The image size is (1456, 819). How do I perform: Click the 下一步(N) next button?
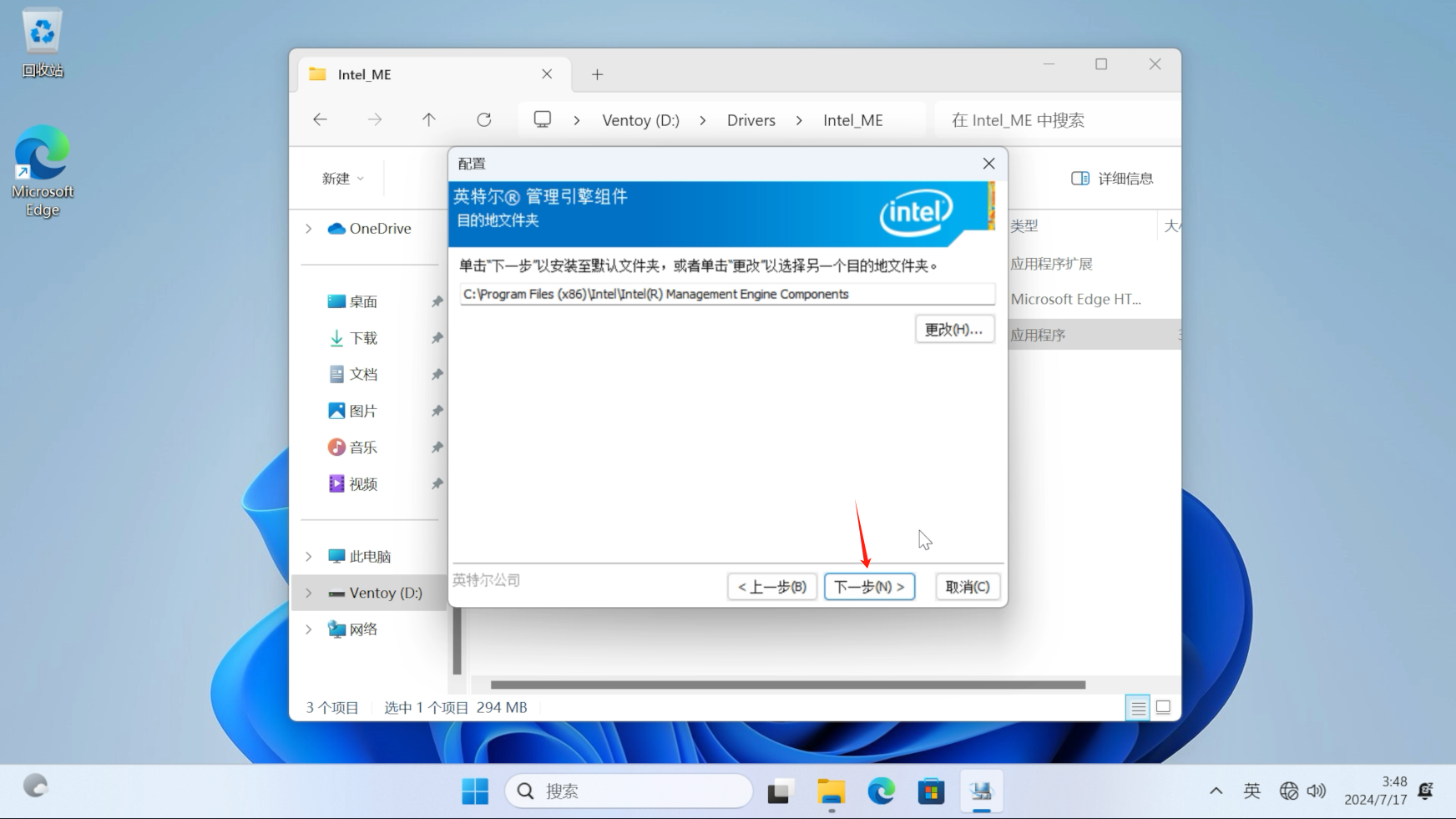(869, 587)
